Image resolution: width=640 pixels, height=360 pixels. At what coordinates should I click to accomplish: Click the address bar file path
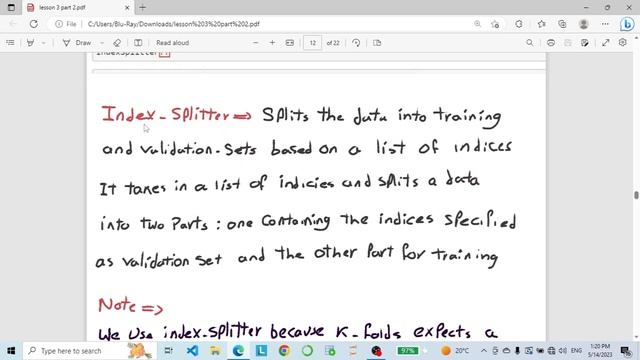tap(173, 24)
